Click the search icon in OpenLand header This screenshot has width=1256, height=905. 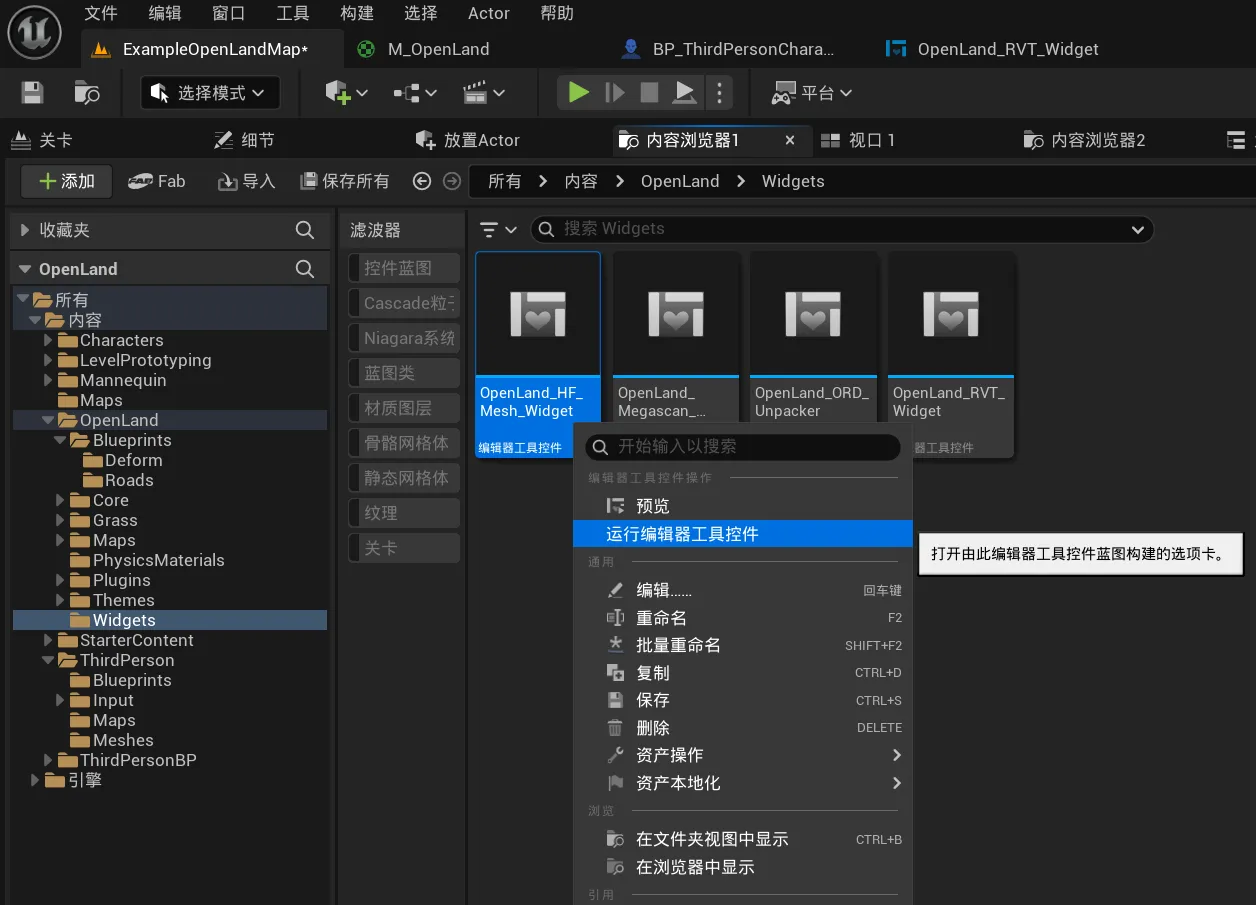point(305,269)
